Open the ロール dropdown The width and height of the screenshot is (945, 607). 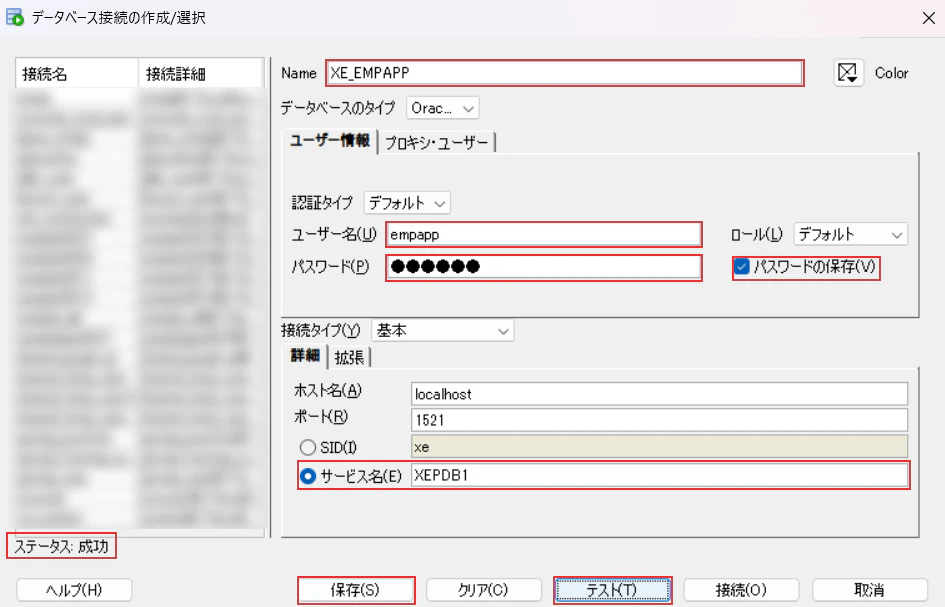tap(850, 234)
